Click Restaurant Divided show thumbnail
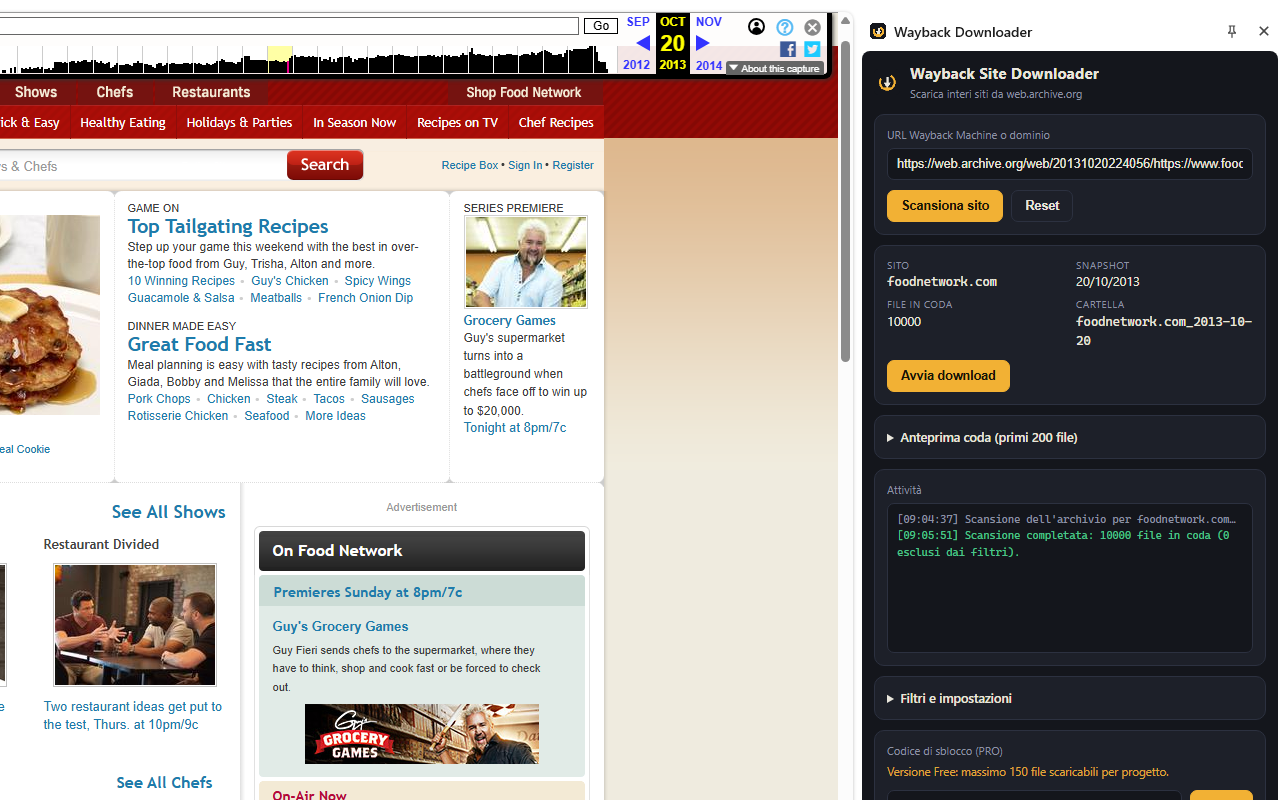Viewport: 1280px width, 800px height. 135,625
